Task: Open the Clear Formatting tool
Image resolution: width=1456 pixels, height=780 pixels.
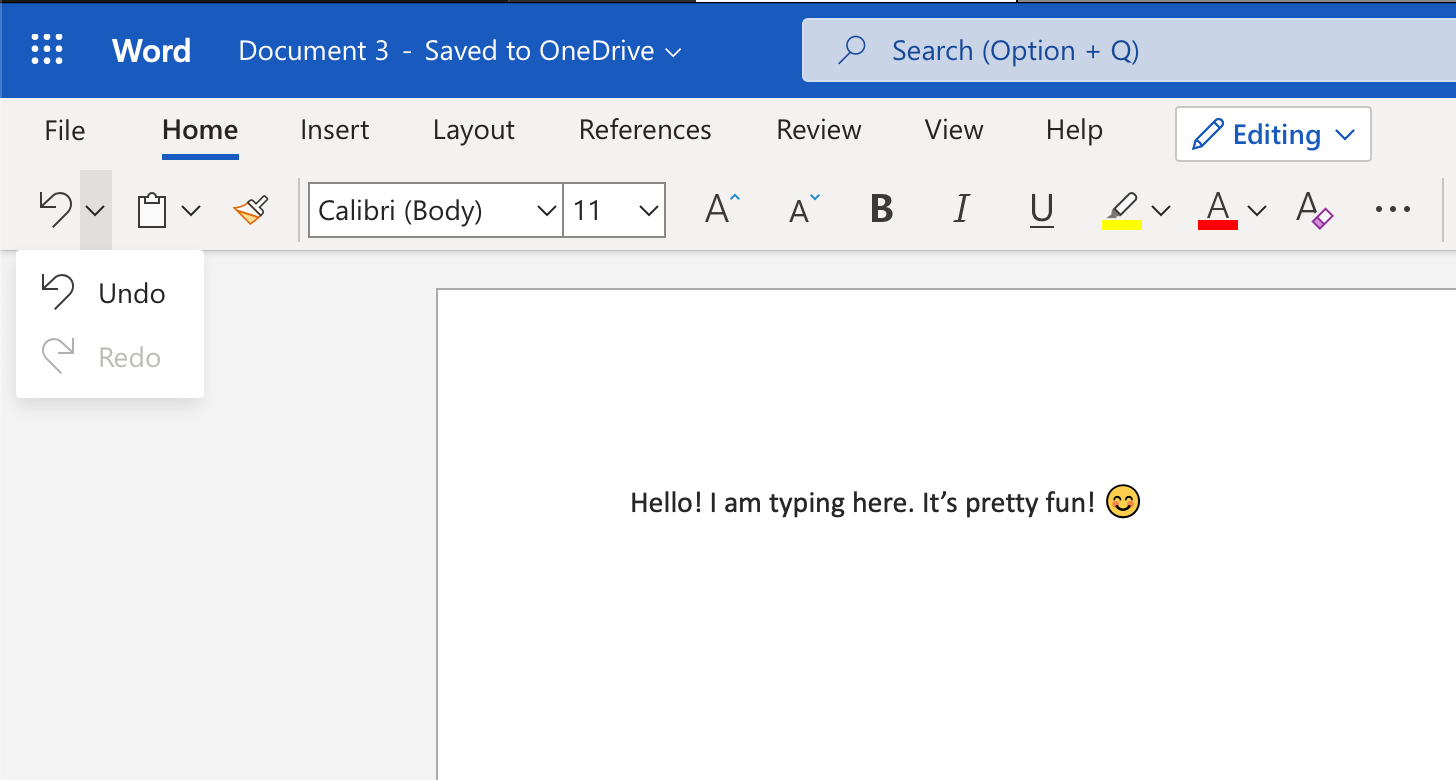Action: pyautogui.click(x=1312, y=210)
